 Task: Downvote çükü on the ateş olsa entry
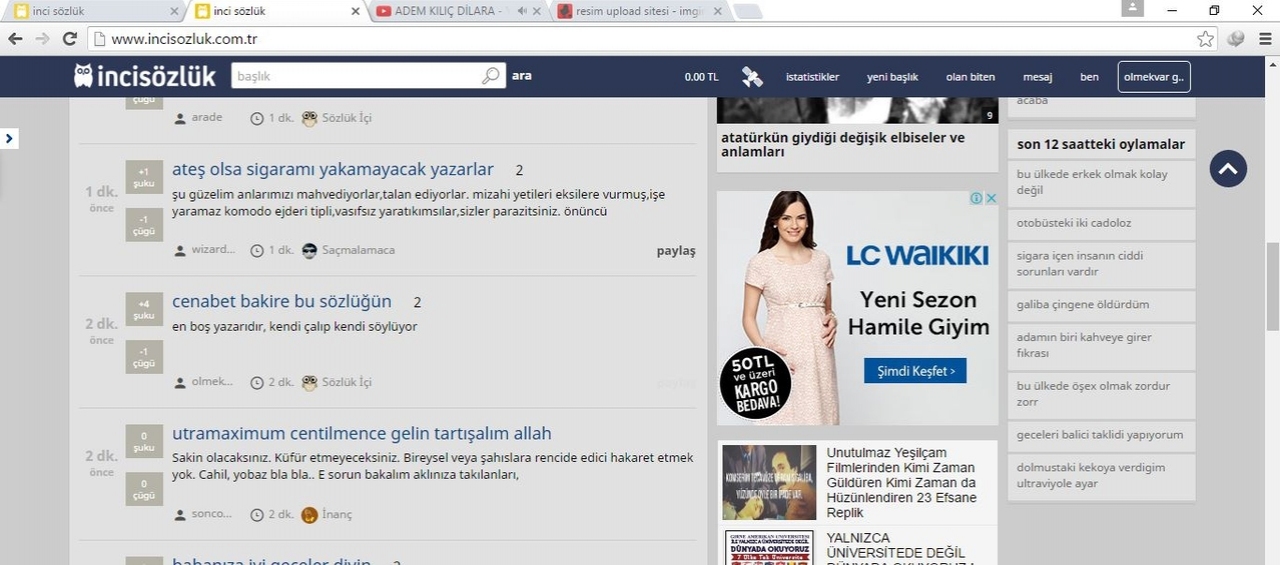pos(144,224)
